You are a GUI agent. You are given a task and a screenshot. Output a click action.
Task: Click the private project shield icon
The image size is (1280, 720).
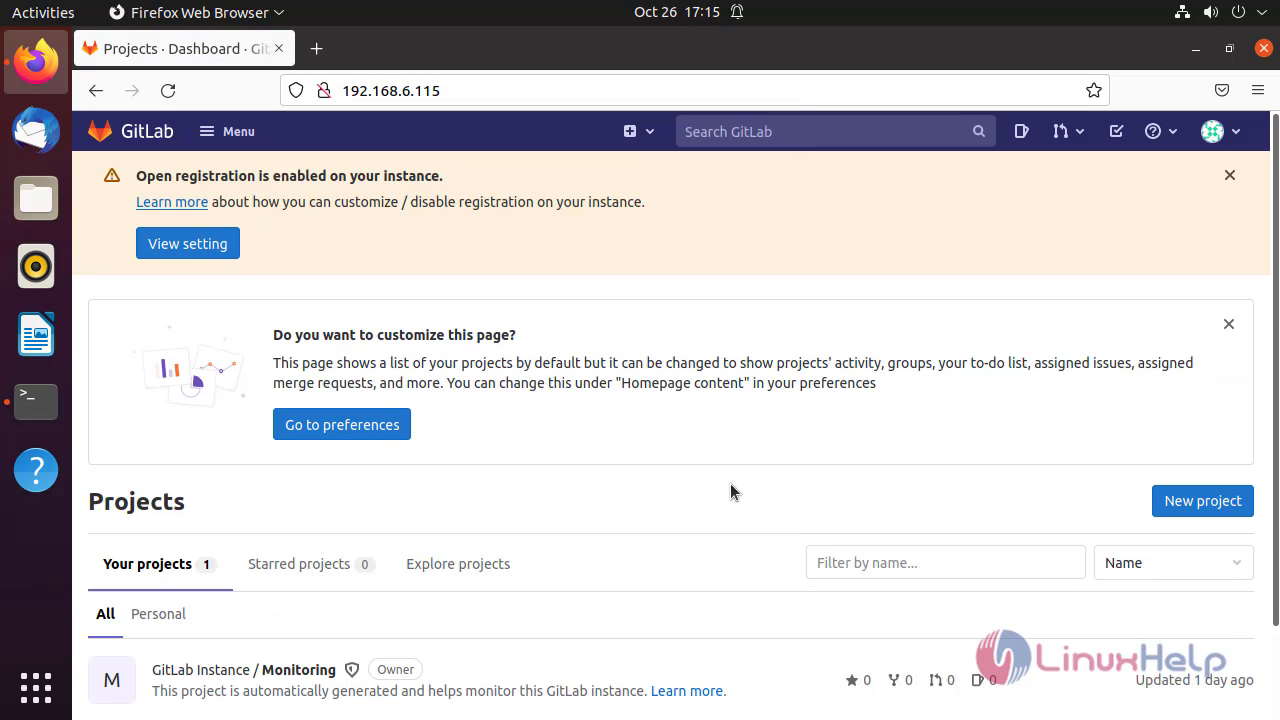[x=352, y=670]
